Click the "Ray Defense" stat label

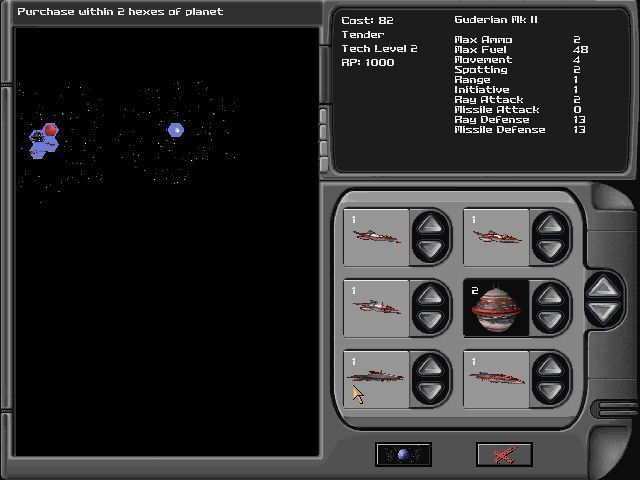pos(492,120)
